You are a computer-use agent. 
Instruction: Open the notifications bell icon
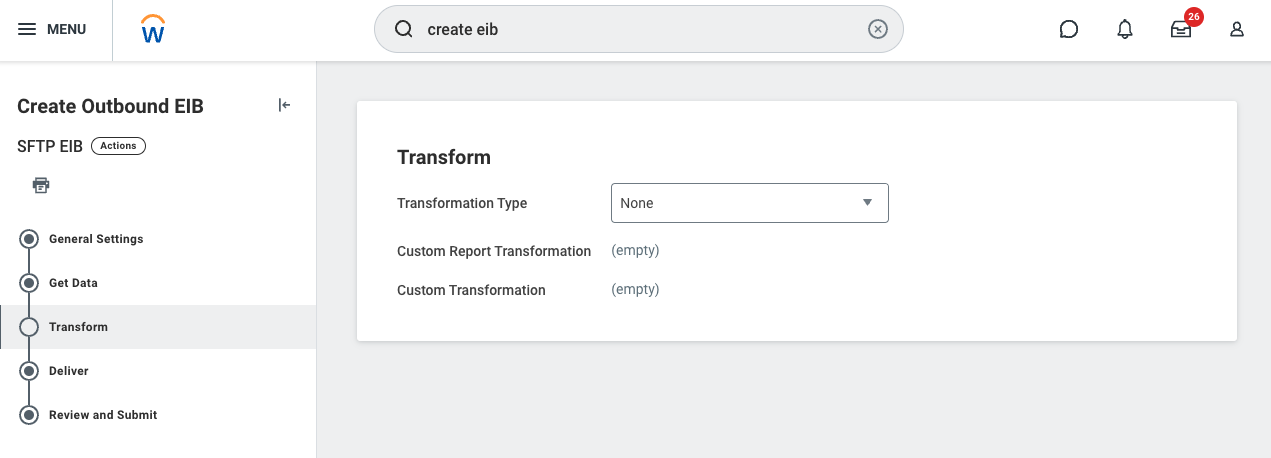click(x=1125, y=29)
